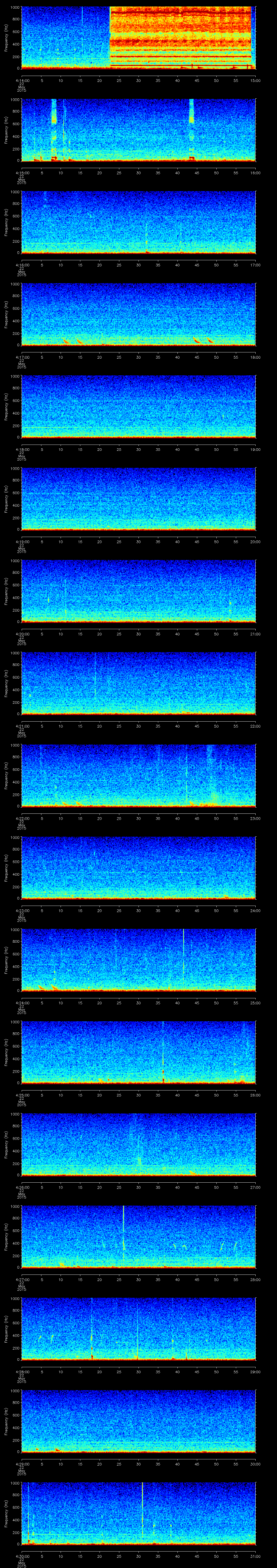The width and height of the screenshot is (277, 1568).
Task: Click the 28:00 end time label
Action: [x=255, y=1279]
